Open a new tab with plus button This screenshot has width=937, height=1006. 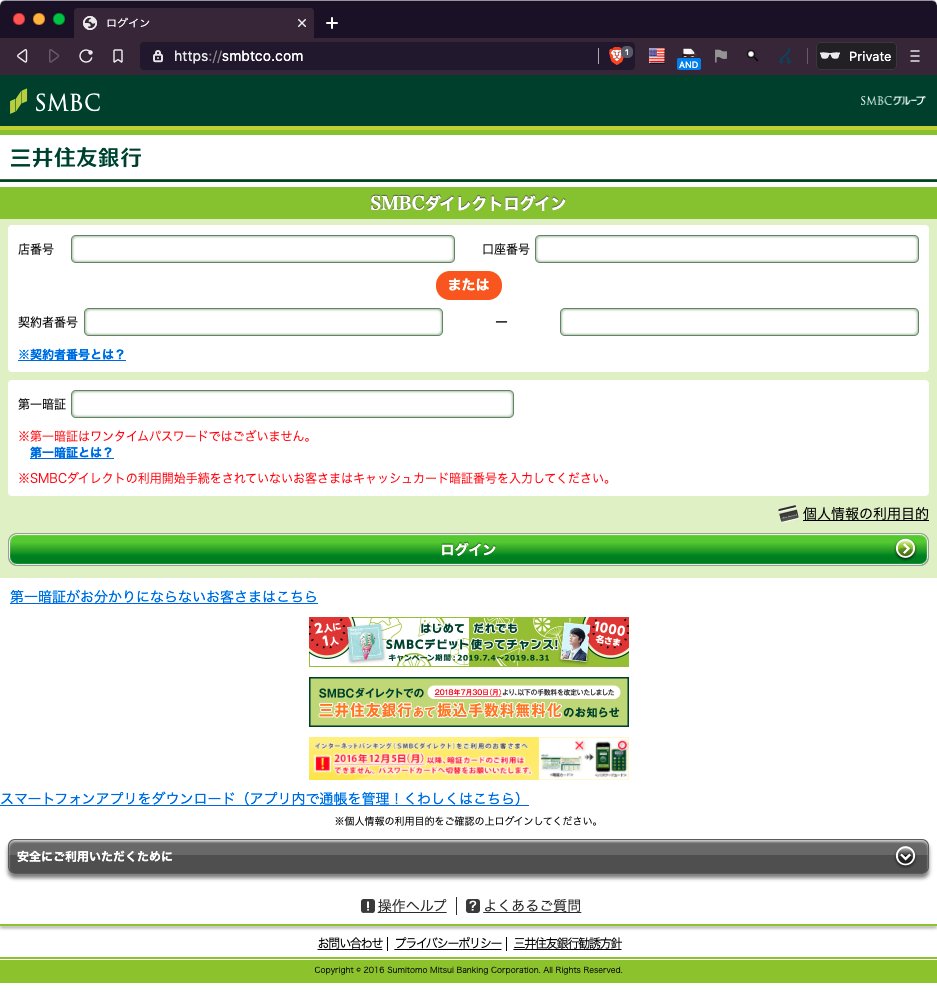[x=332, y=23]
